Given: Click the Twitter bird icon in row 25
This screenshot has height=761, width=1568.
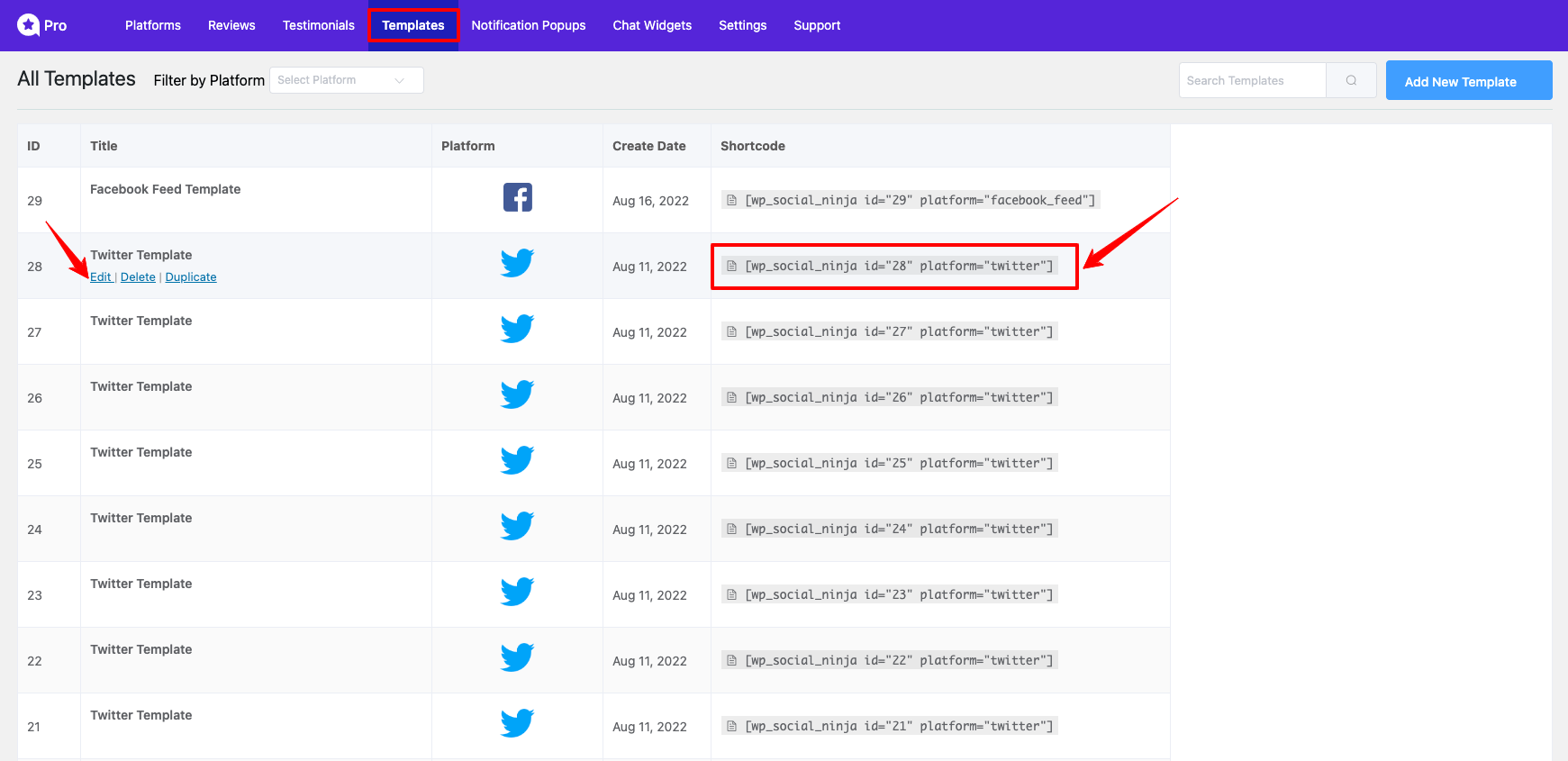Looking at the screenshot, I should tap(517, 460).
